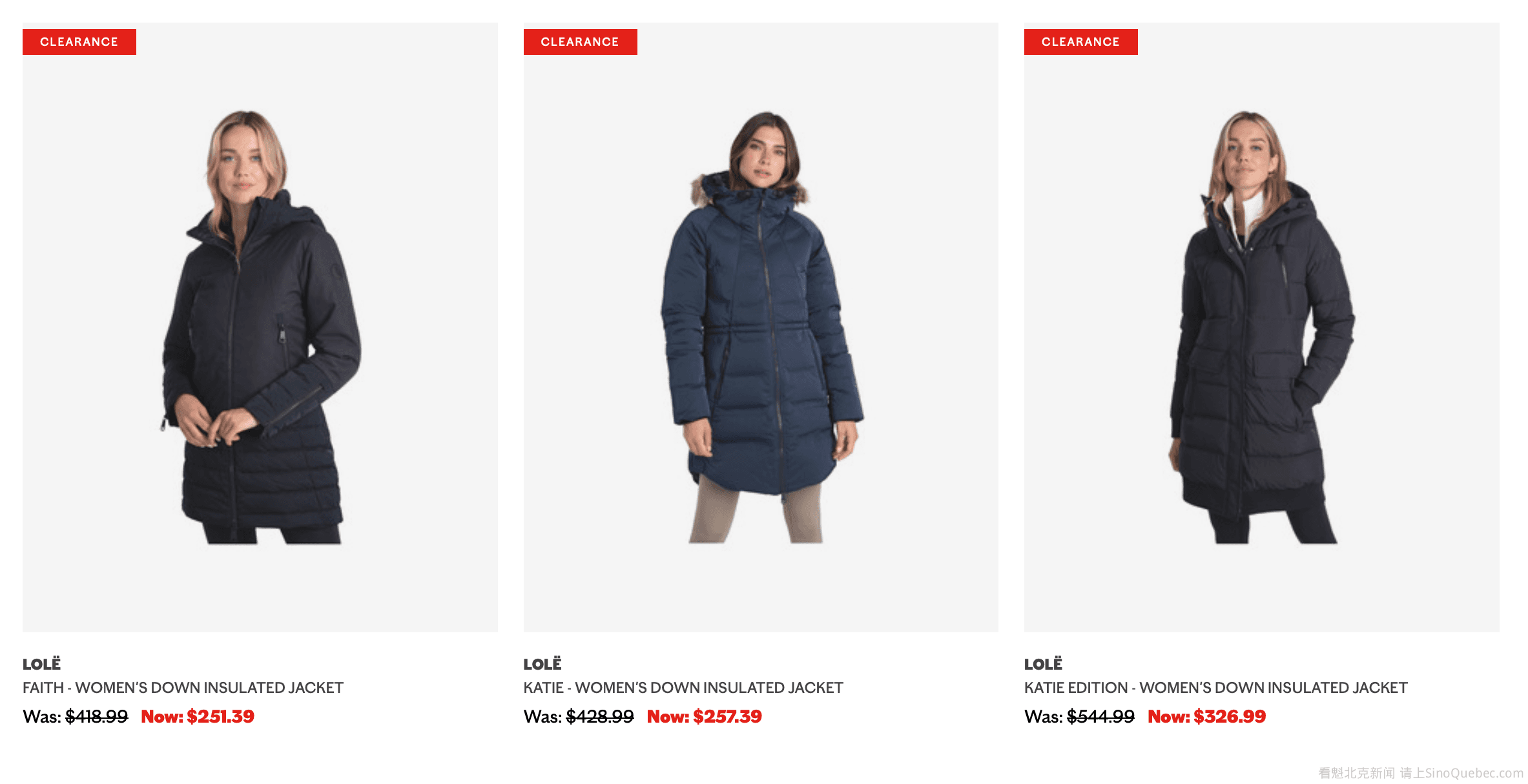Screen dimensions: 1528x784
Task: Click the crossed-out $418.99 original price
Action: click(96, 716)
